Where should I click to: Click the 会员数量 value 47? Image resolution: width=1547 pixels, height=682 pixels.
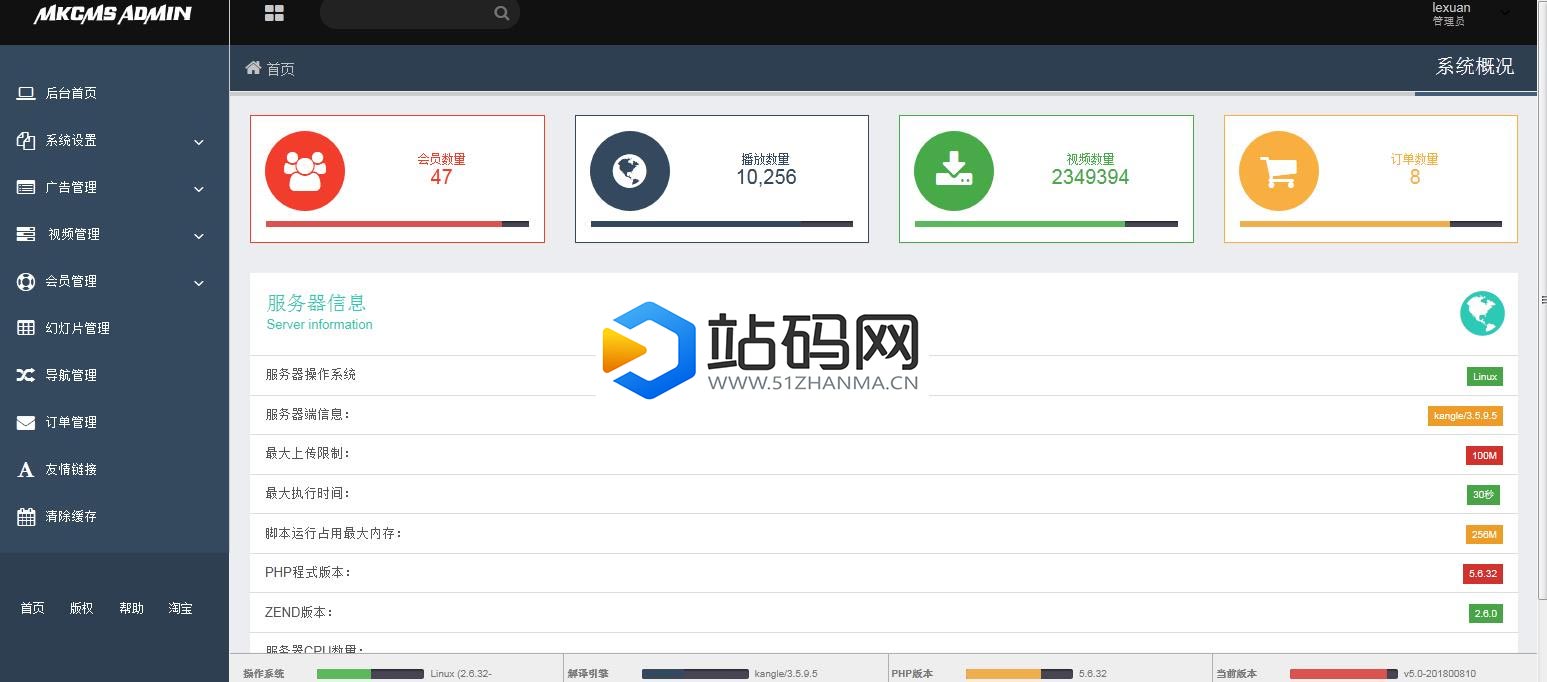point(441,177)
